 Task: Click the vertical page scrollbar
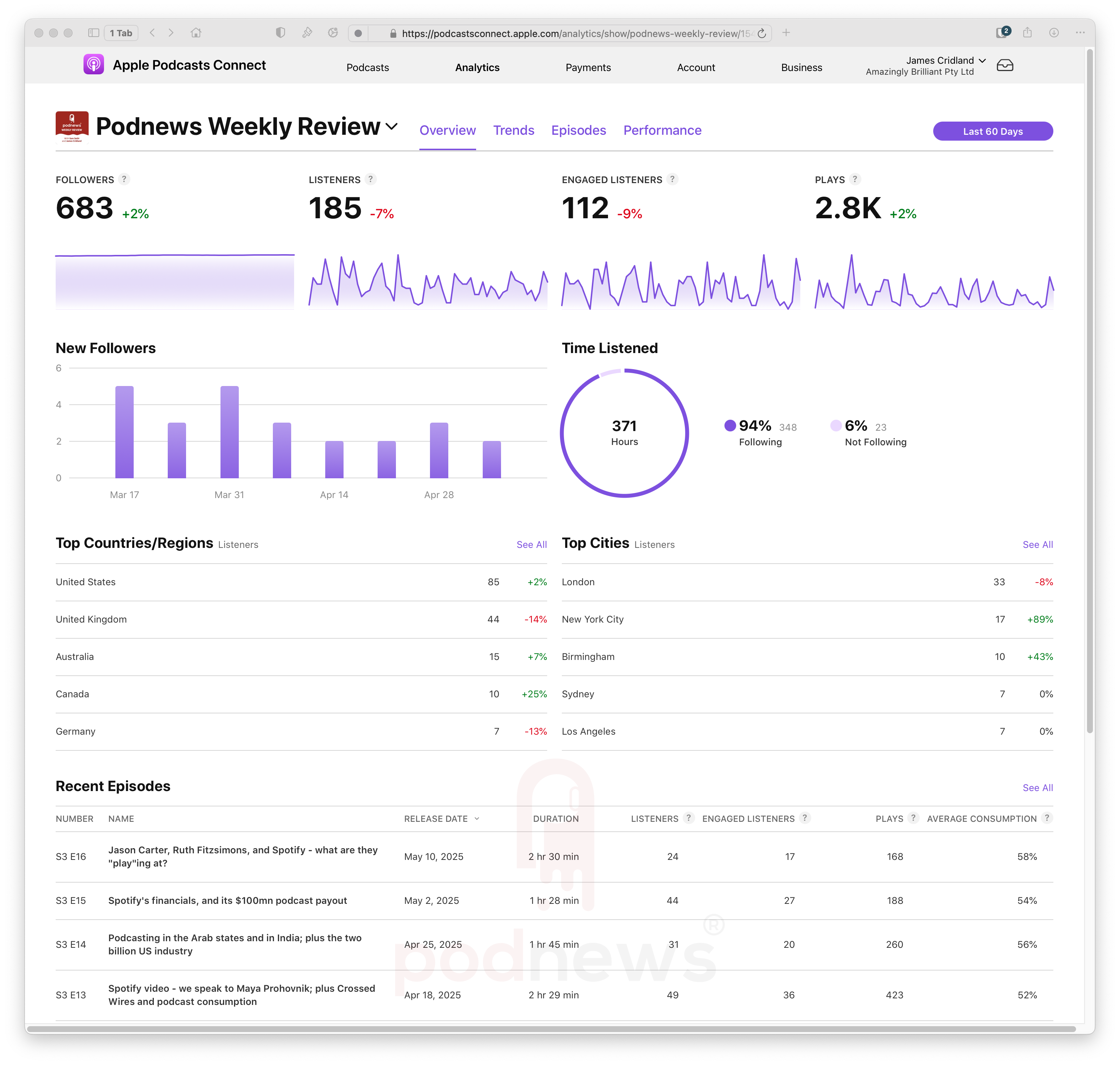pyautogui.click(x=1090, y=392)
